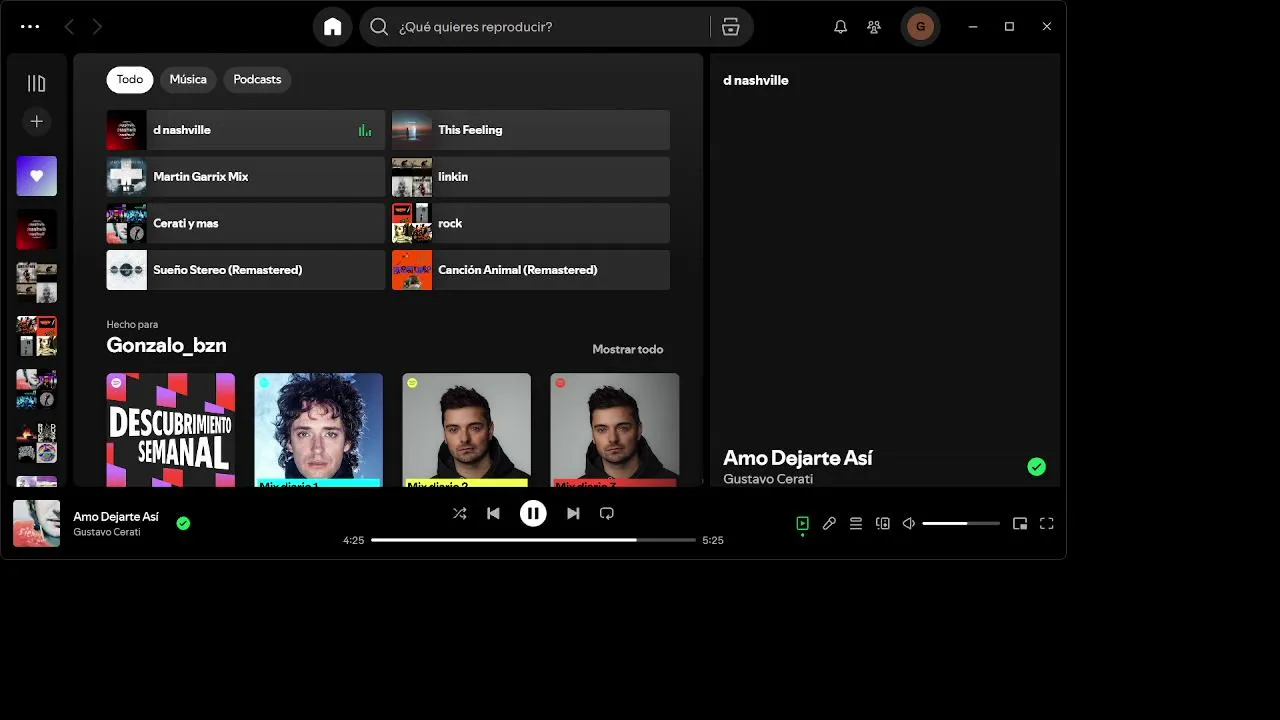The image size is (1280, 720).
Task: Open the playback queue
Action: pyautogui.click(x=856, y=523)
